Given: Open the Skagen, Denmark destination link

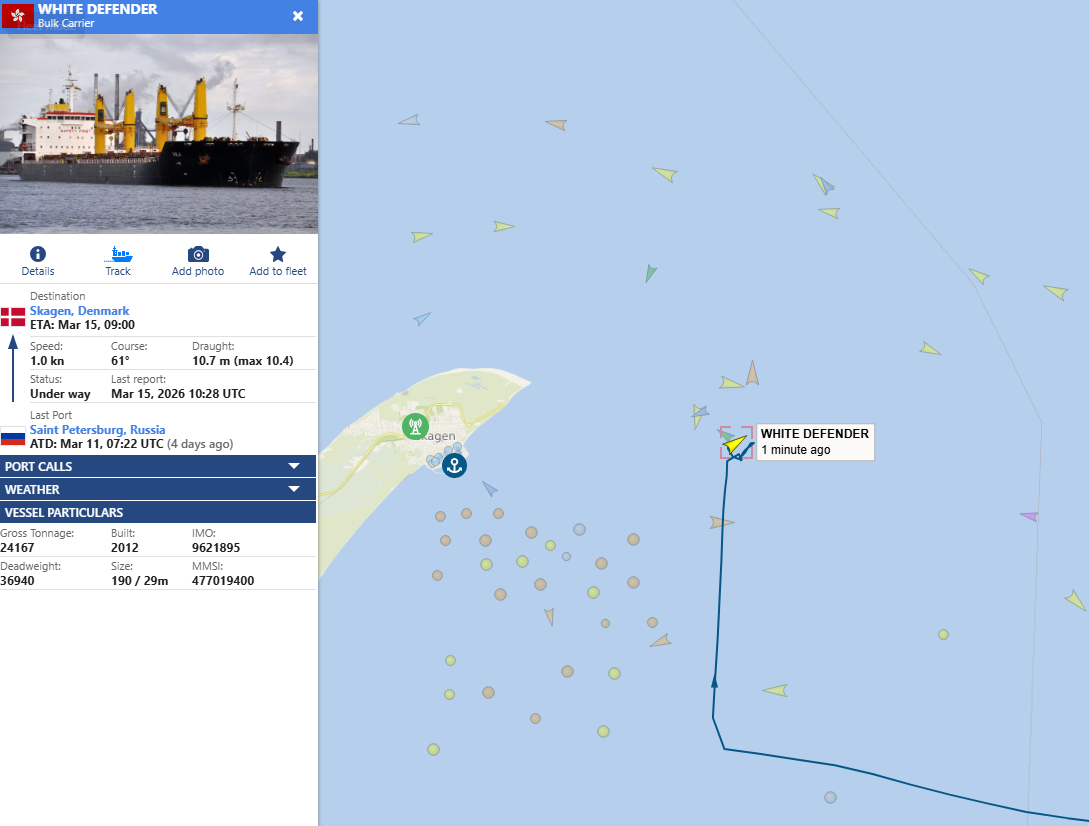Looking at the screenshot, I should point(80,311).
